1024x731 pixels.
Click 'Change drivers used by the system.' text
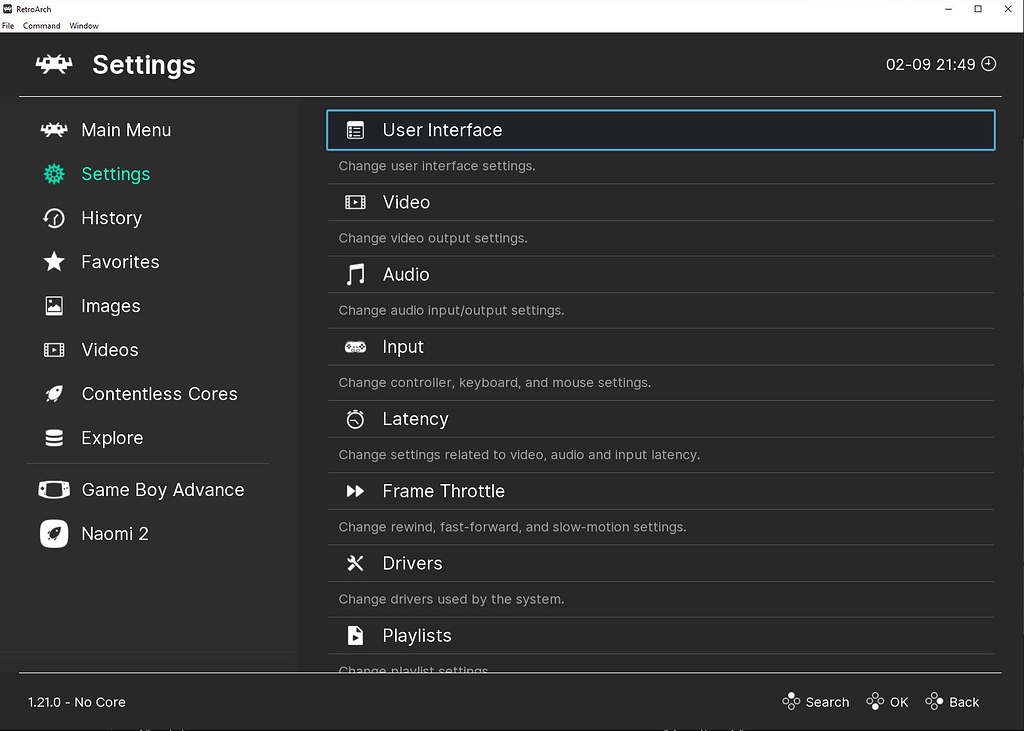[x=451, y=599]
